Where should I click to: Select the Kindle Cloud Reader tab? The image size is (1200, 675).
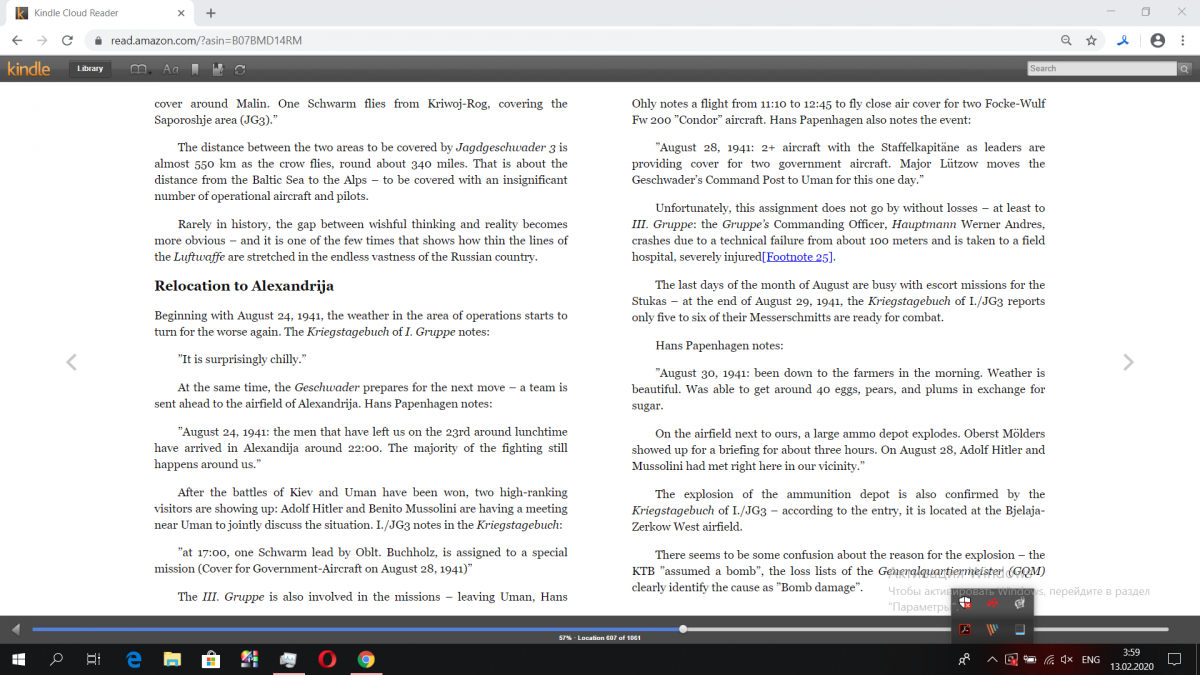tap(100, 13)
